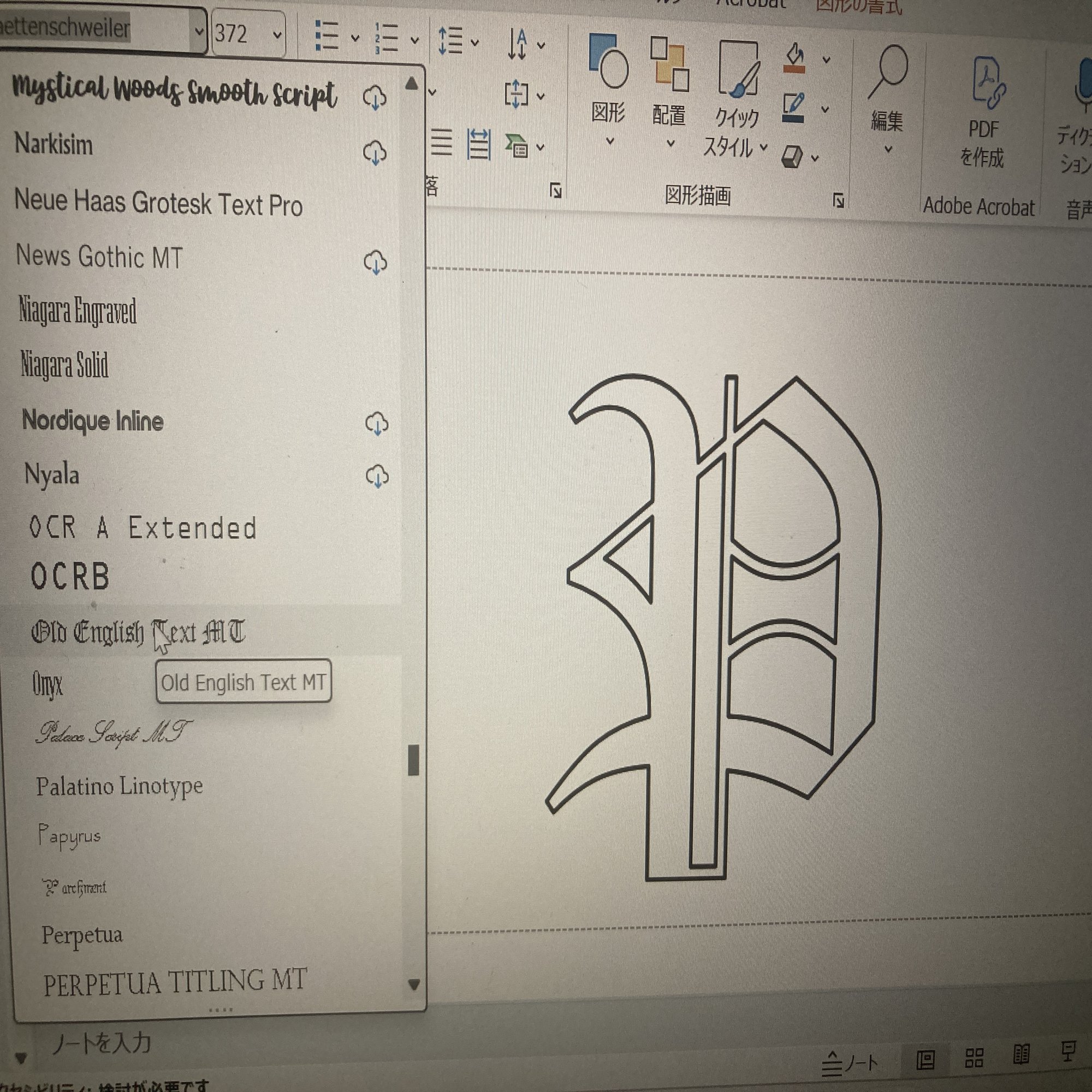Click the shape fill paint bucket icon
1092x1092 pixels.
[794, 57]
